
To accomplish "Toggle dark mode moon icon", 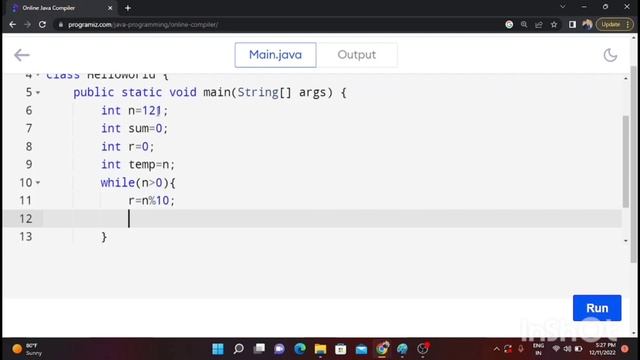I will coord(610,55).
